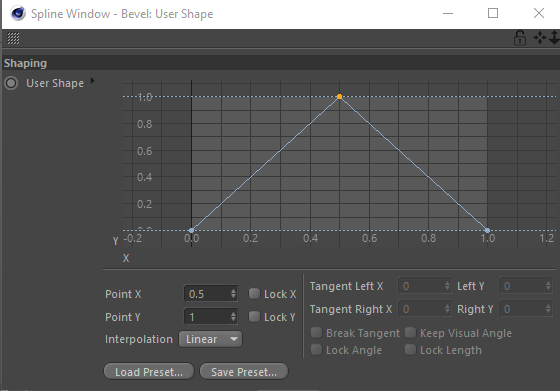Click Right Y stepper arrows

[x=548, y=309]
